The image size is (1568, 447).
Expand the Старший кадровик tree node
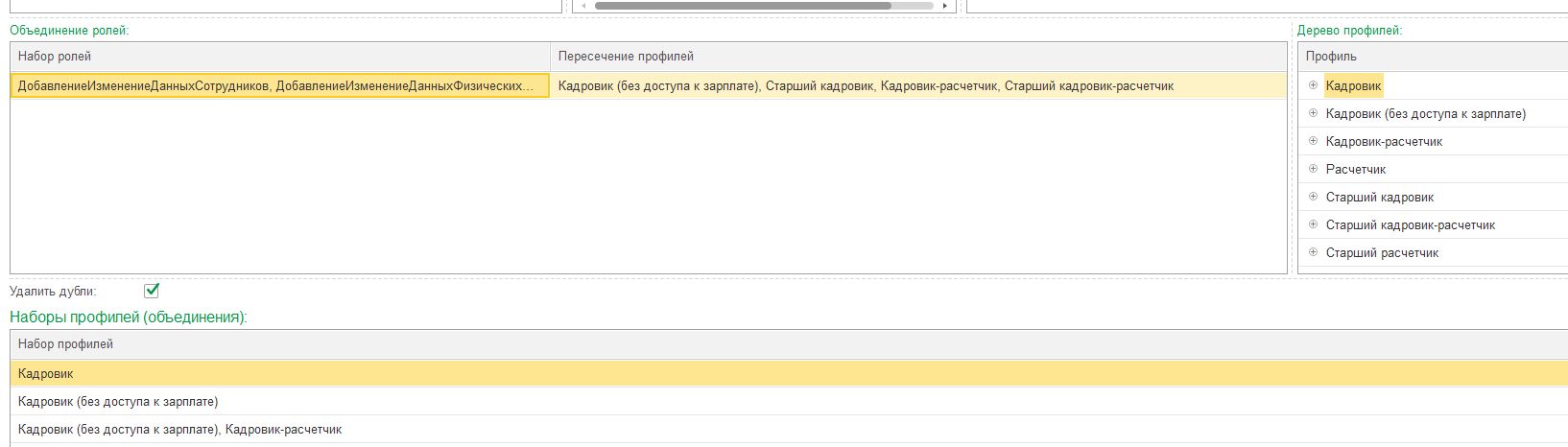(x=1313, y=197)
